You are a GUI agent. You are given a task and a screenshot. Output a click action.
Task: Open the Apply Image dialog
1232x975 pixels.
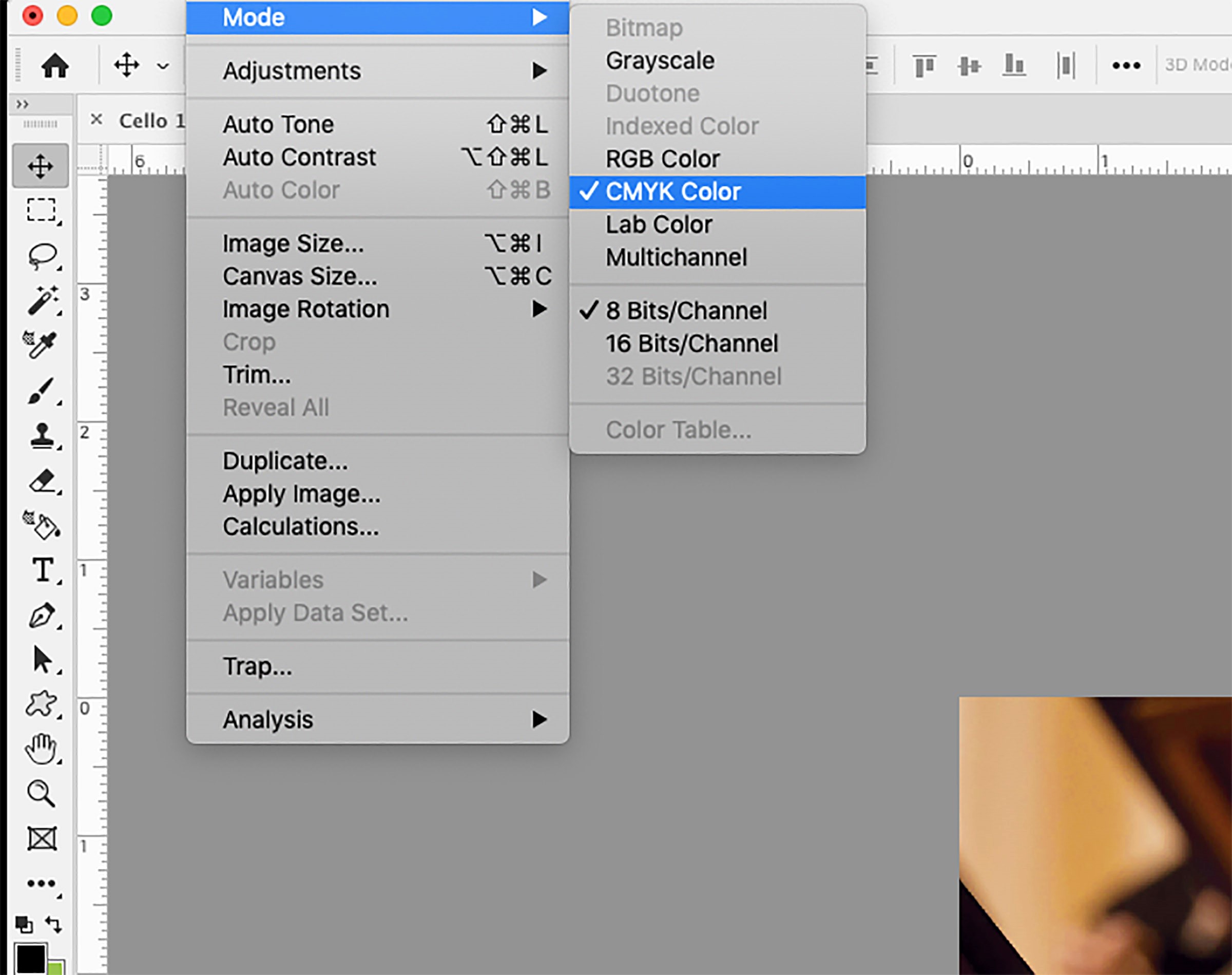302,494
